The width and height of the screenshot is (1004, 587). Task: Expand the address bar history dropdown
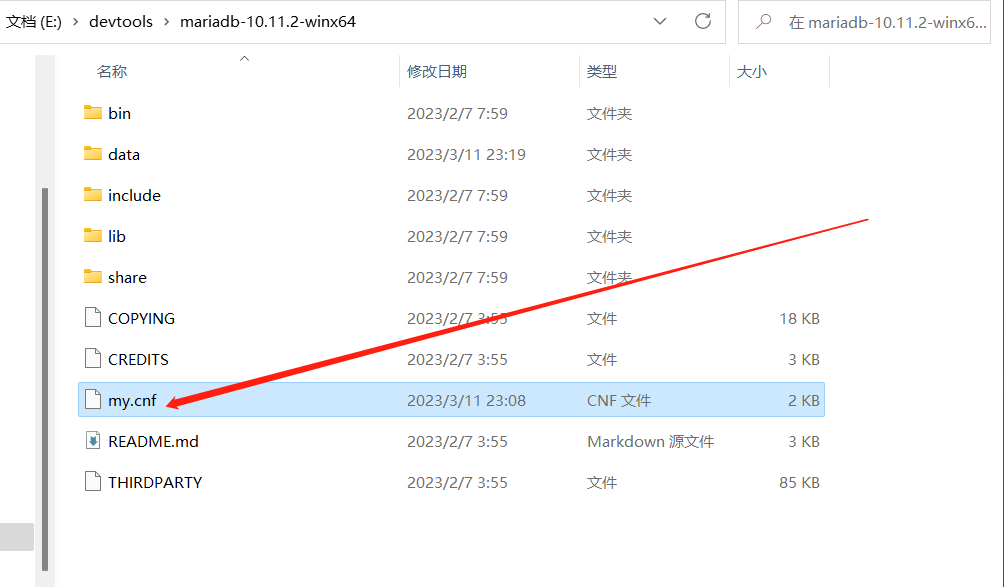point(660,21)
